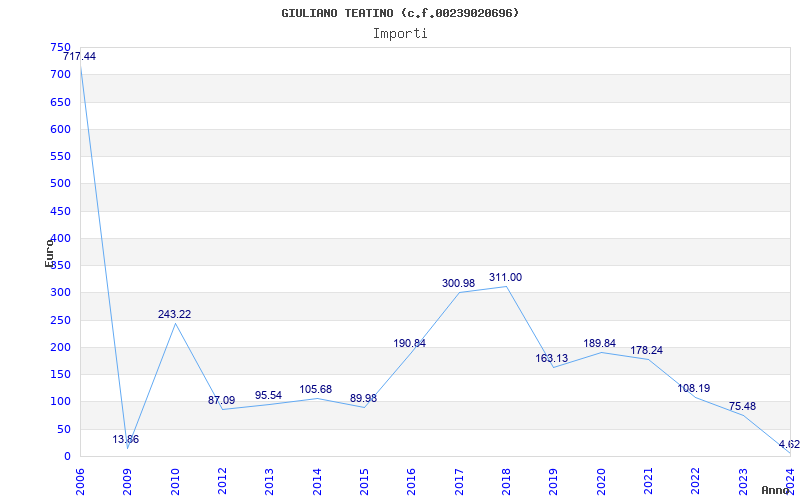
Task: Select the 4.62 data label
Action: (x=789, y=444)
